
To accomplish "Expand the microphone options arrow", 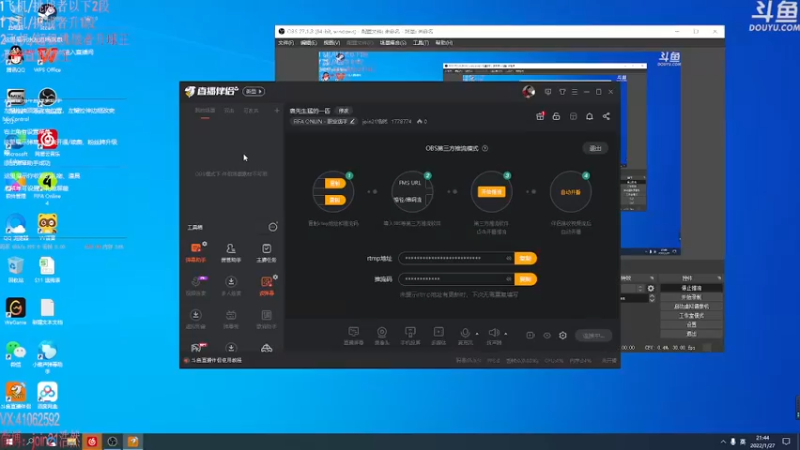I will 477,334.
